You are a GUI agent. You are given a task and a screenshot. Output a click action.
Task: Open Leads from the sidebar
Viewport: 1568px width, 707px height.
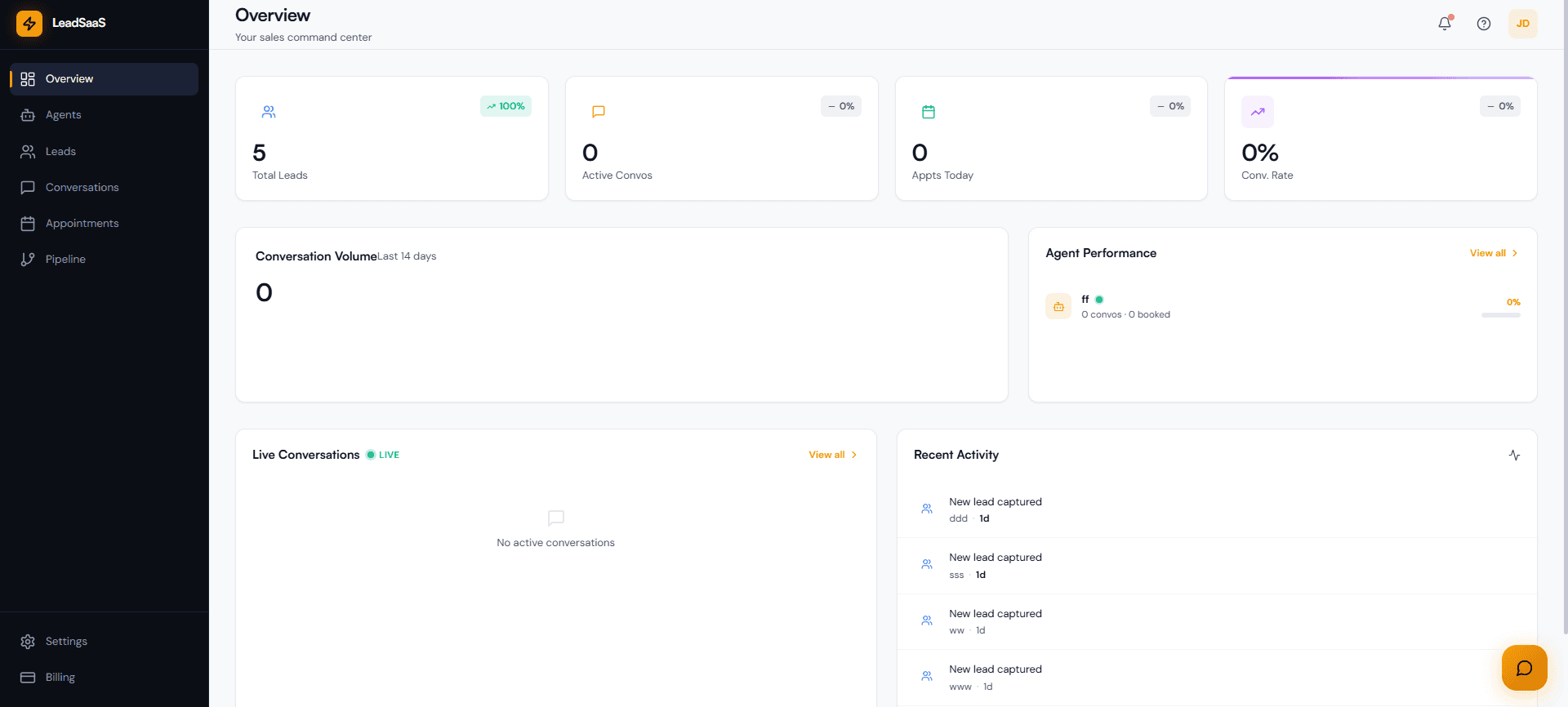point(104,151)
